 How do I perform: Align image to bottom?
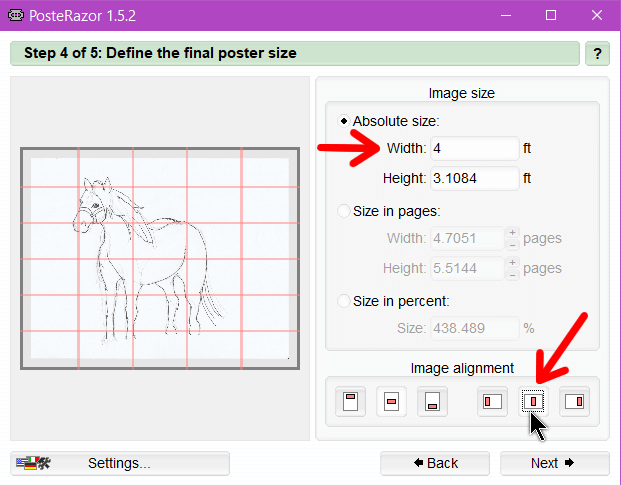pos(432,402)
